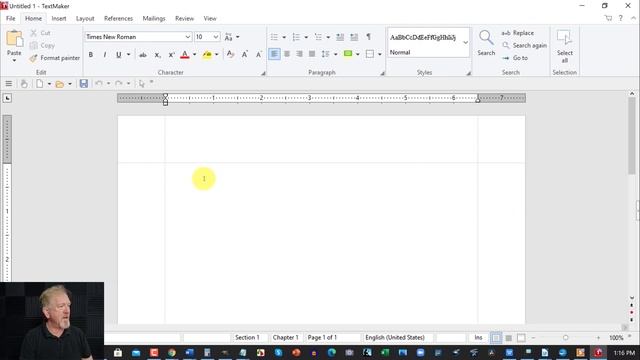Increase font size with grow font icon
Image resolution: width=640 pixels, height=360 pixels.
(244, 54)
